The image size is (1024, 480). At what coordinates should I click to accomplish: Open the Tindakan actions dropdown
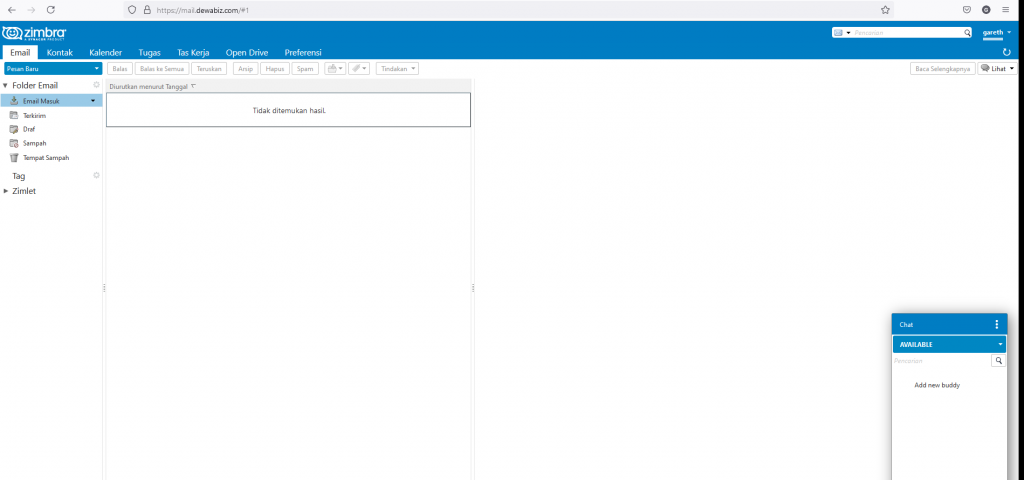pos(397,68)
